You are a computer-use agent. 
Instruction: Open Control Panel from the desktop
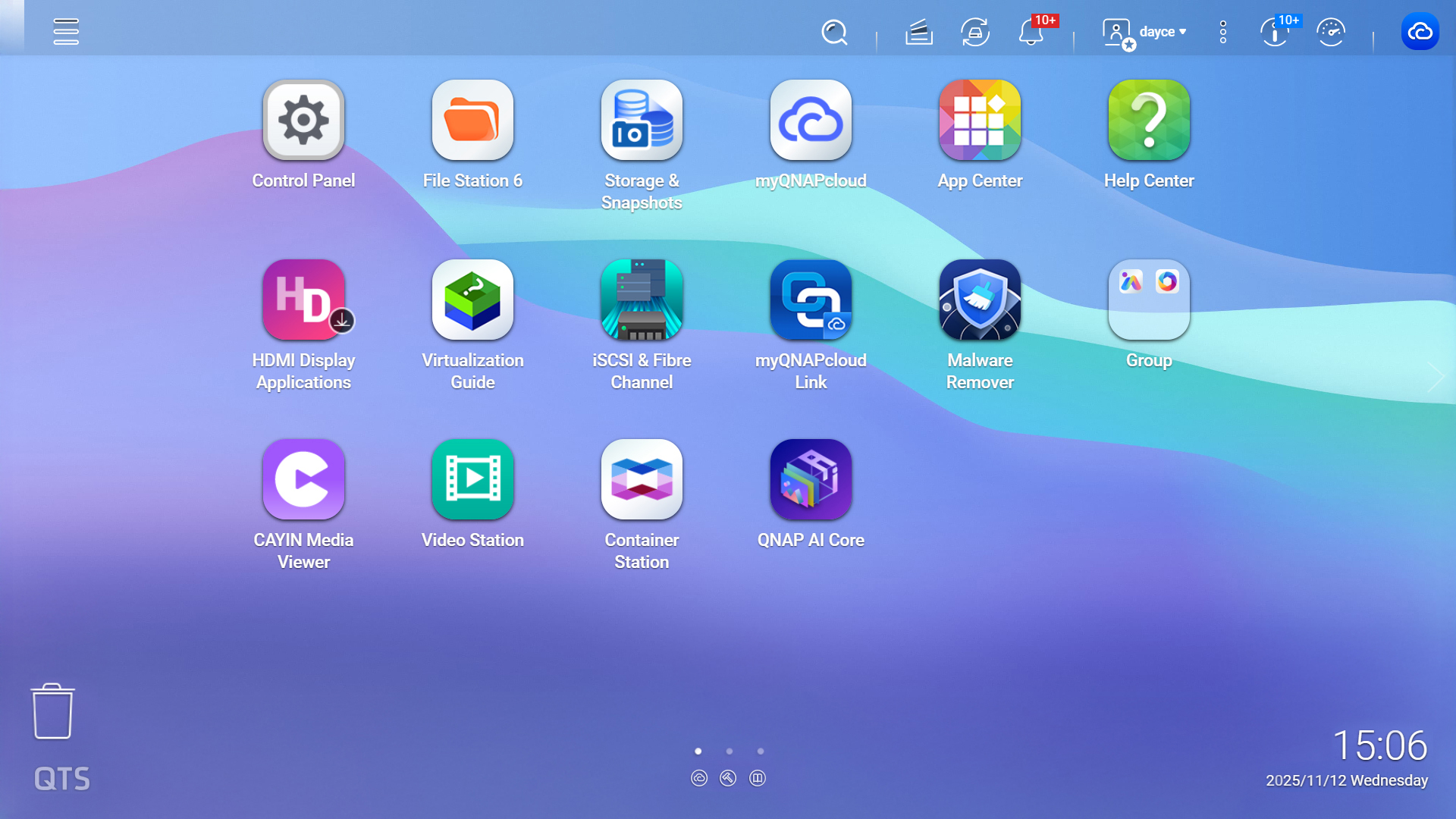pos(303,120)
